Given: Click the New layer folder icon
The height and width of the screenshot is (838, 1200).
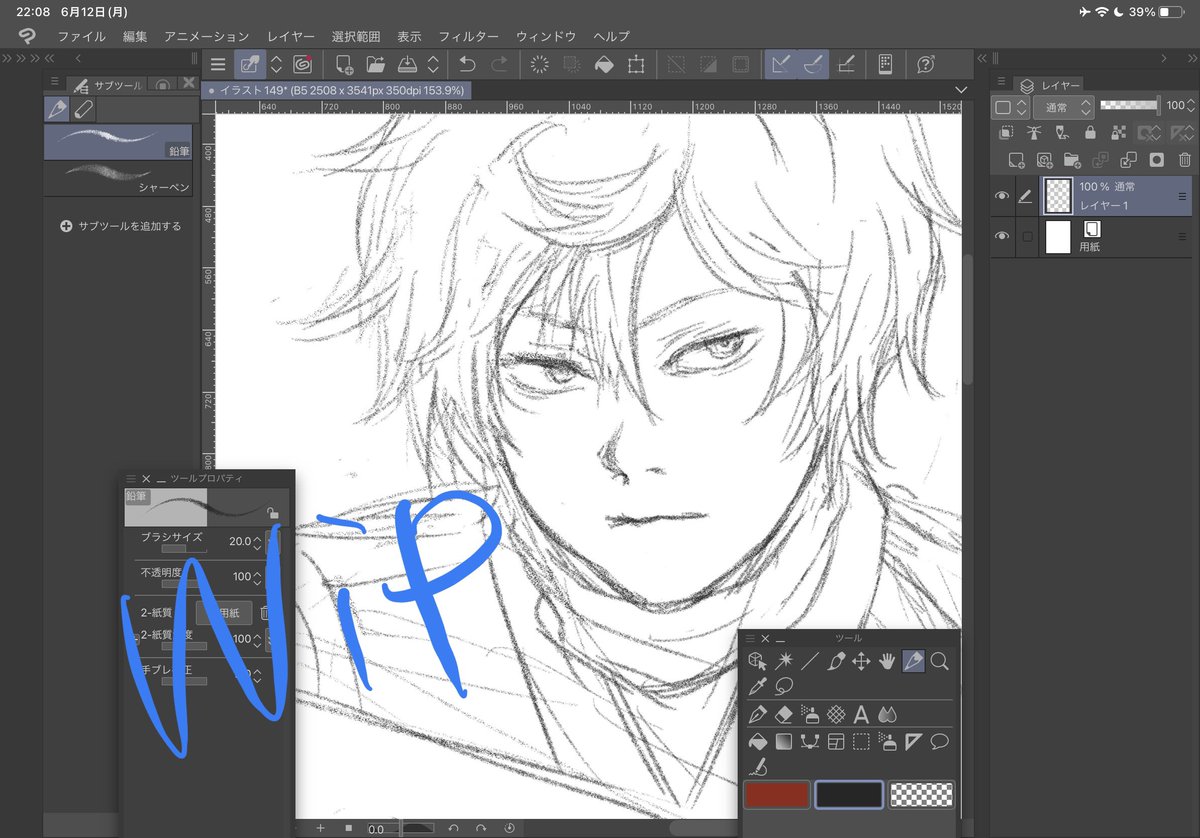Looking at the screenshot, I should [1072, 159].
